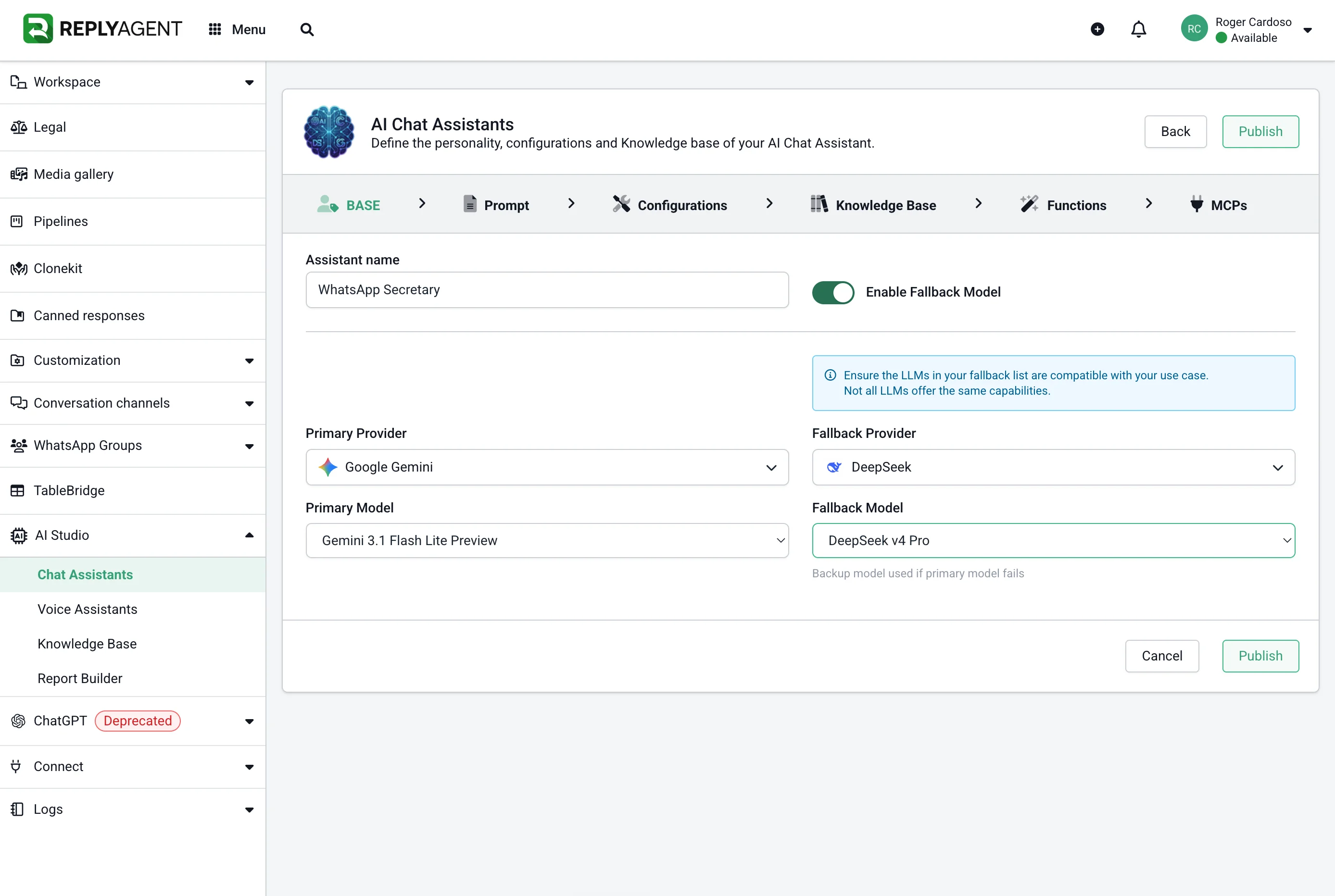Open the Fallback Model dropdown
This screenshot has height=896, width=1335.
coord(1053,541)
